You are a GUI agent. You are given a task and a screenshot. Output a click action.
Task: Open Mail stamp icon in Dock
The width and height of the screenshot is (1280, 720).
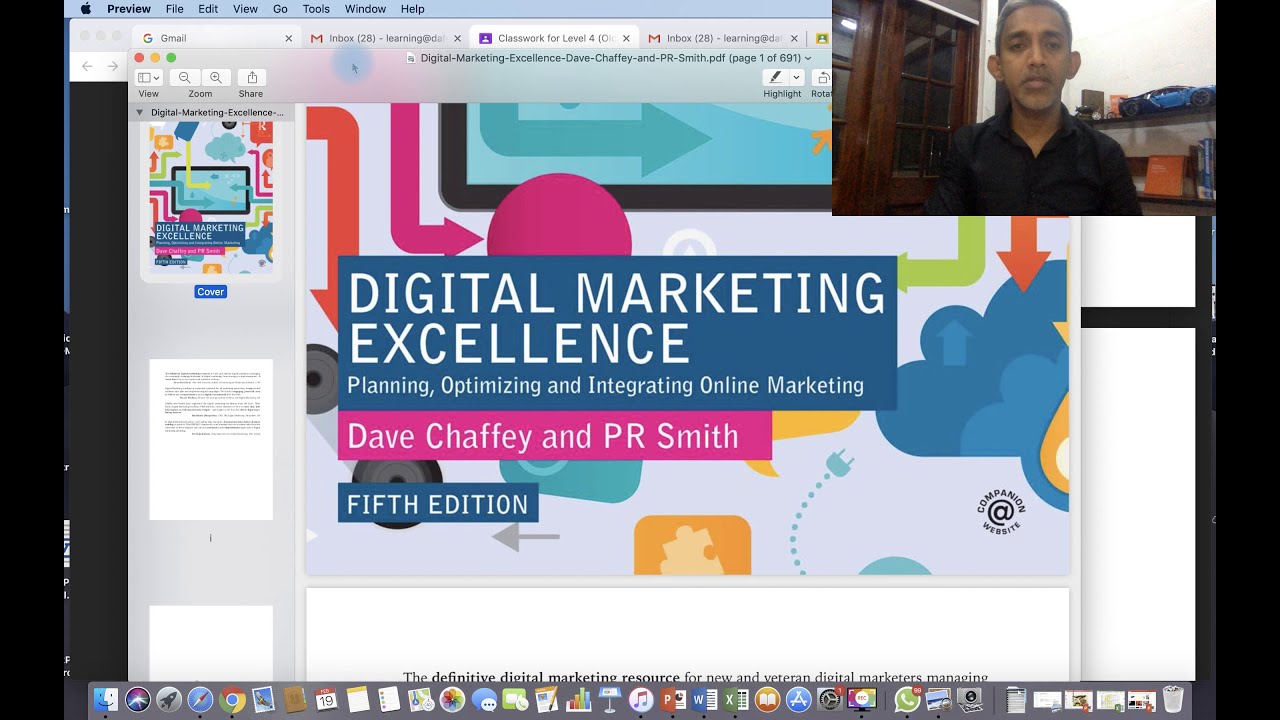263,699
